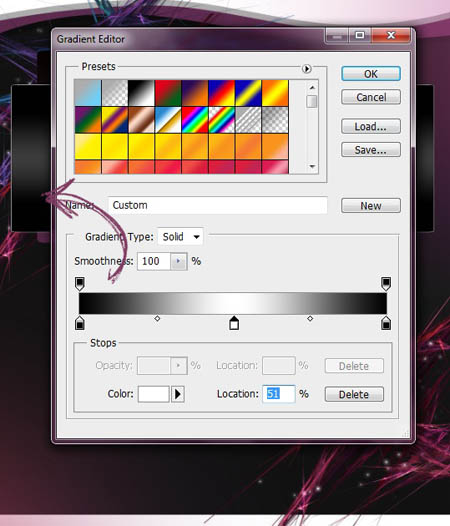Screen dimensions: 450x526
Task: Click the Smoothness value field
Action: point(154,261)
